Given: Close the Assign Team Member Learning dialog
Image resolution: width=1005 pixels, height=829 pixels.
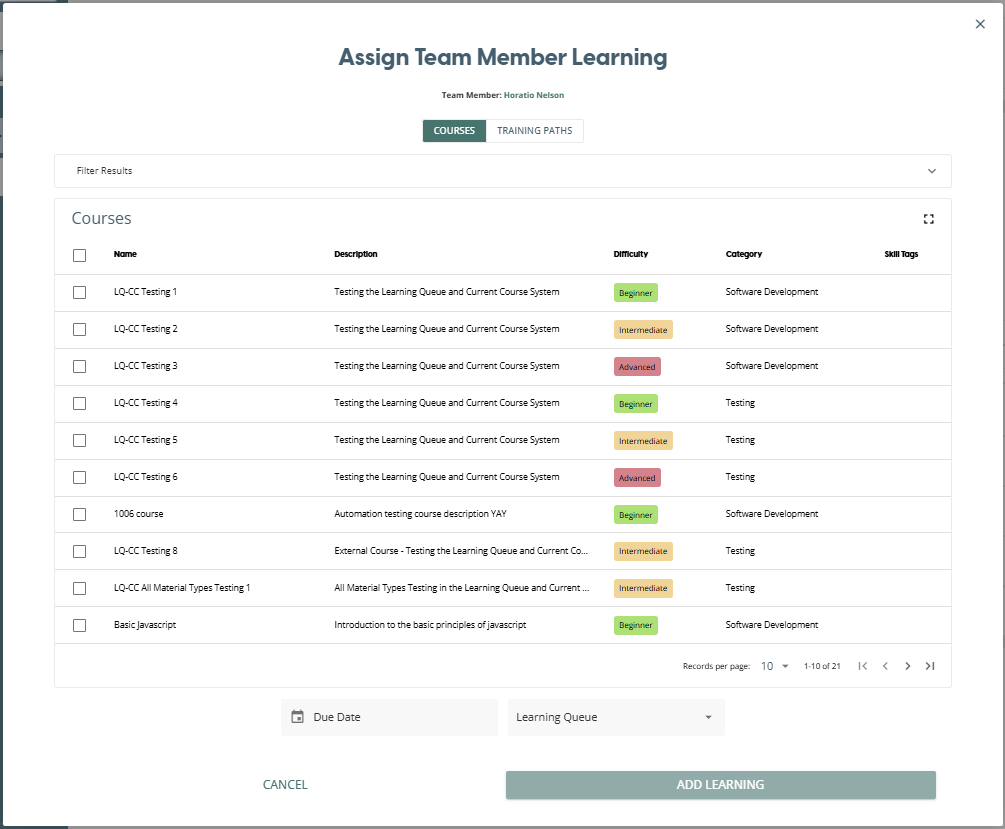Looking at the screenshot, I should coord(980,24).
